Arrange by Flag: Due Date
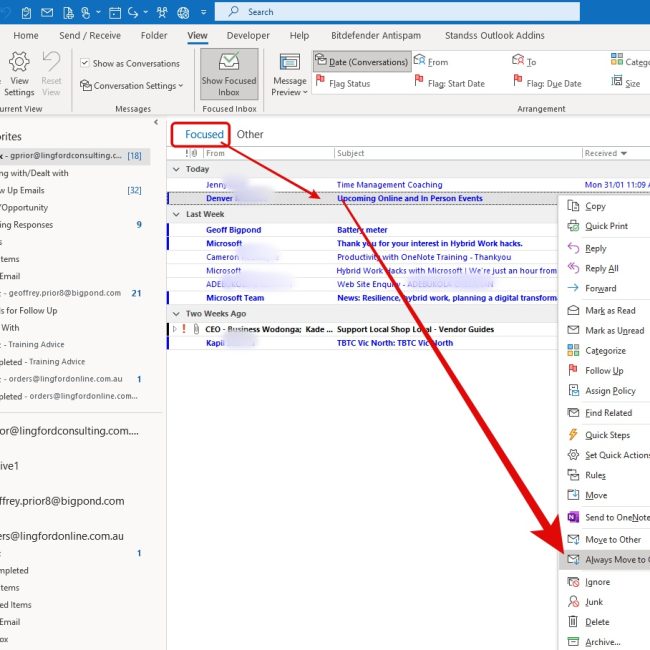 [x=547, y=82]
